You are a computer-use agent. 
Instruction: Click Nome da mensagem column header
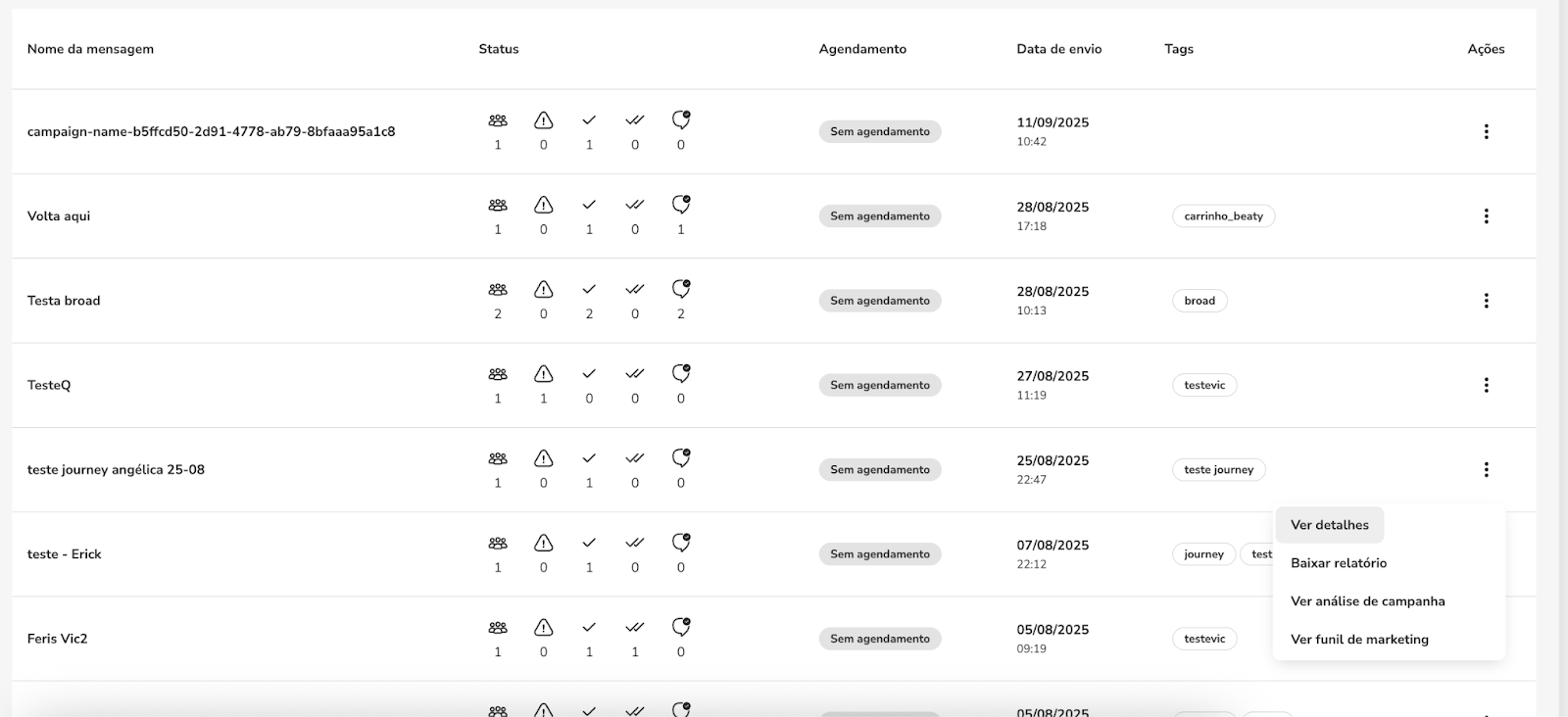90,49
